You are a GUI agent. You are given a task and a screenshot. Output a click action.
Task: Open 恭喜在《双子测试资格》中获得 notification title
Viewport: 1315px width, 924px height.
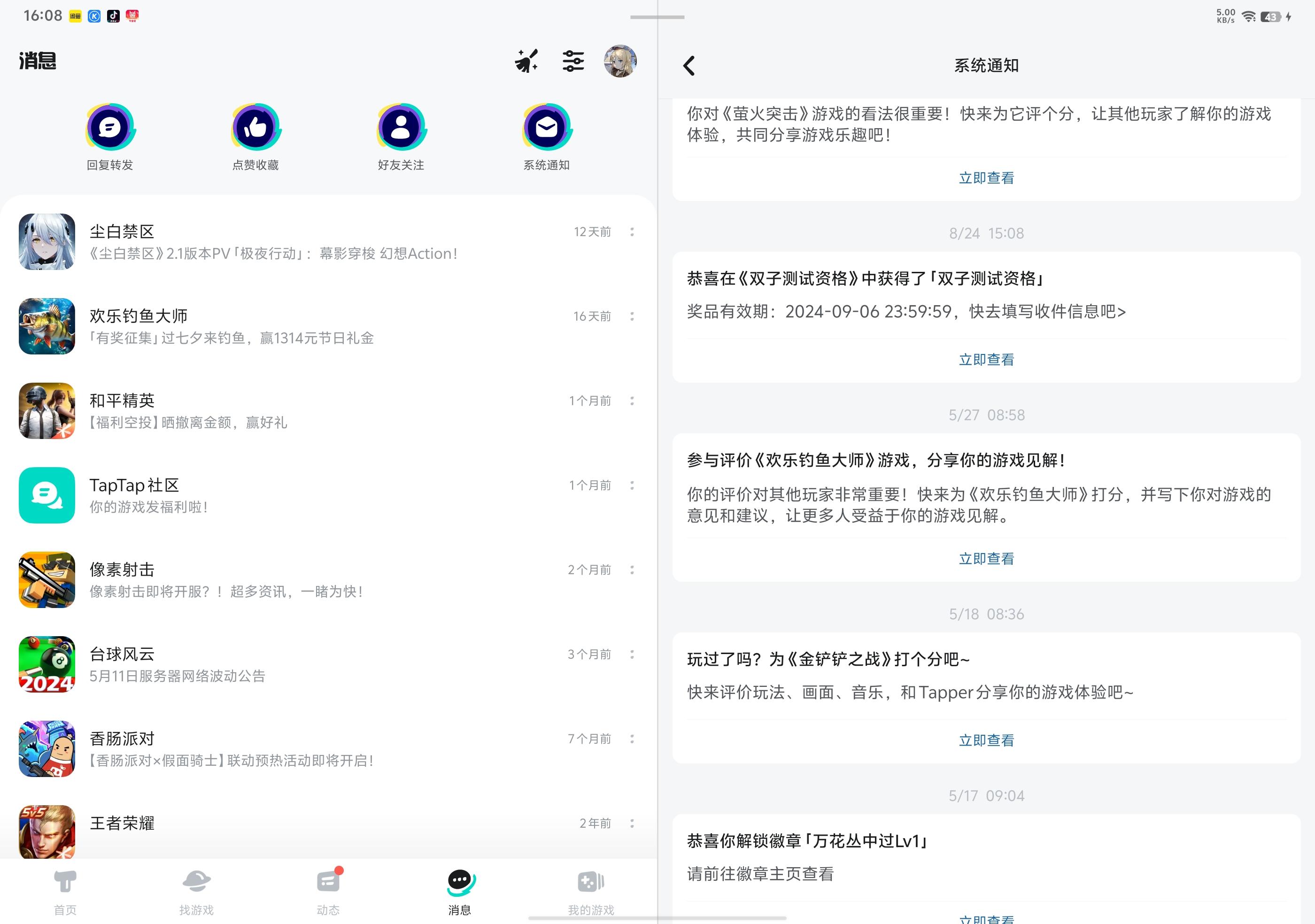coord(865,279)
